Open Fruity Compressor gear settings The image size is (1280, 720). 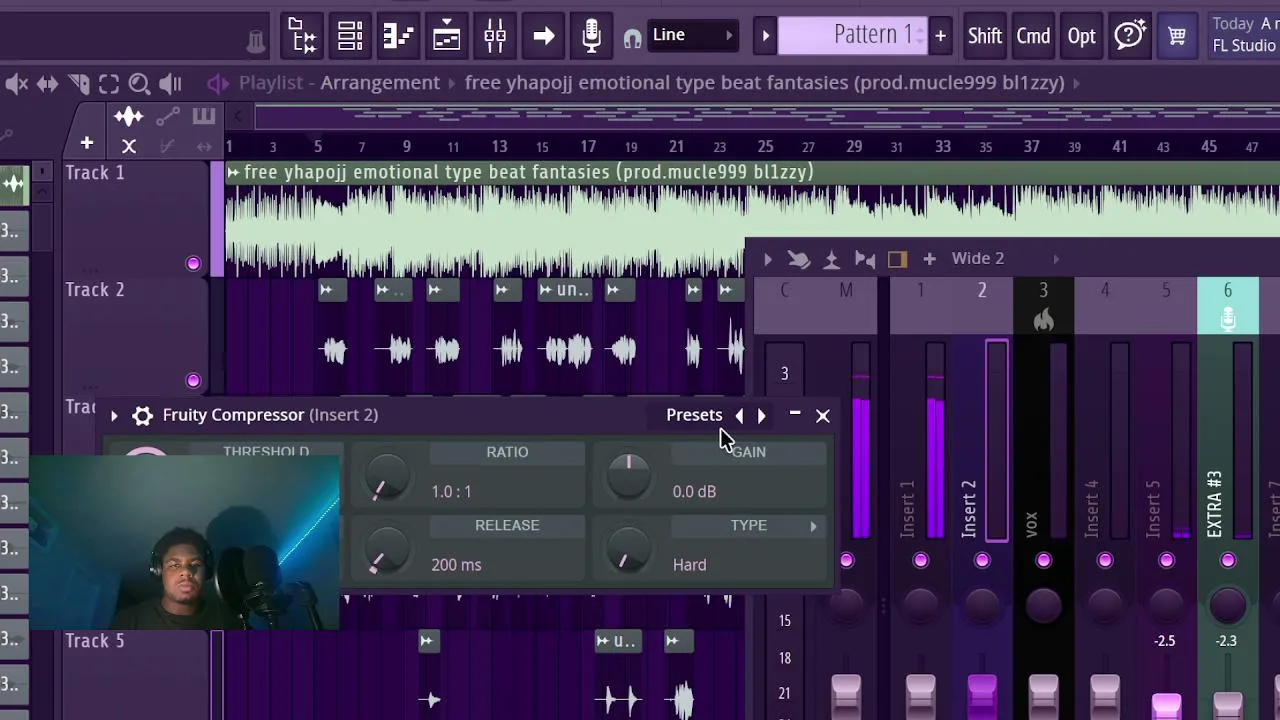click(x=143, y=416)
